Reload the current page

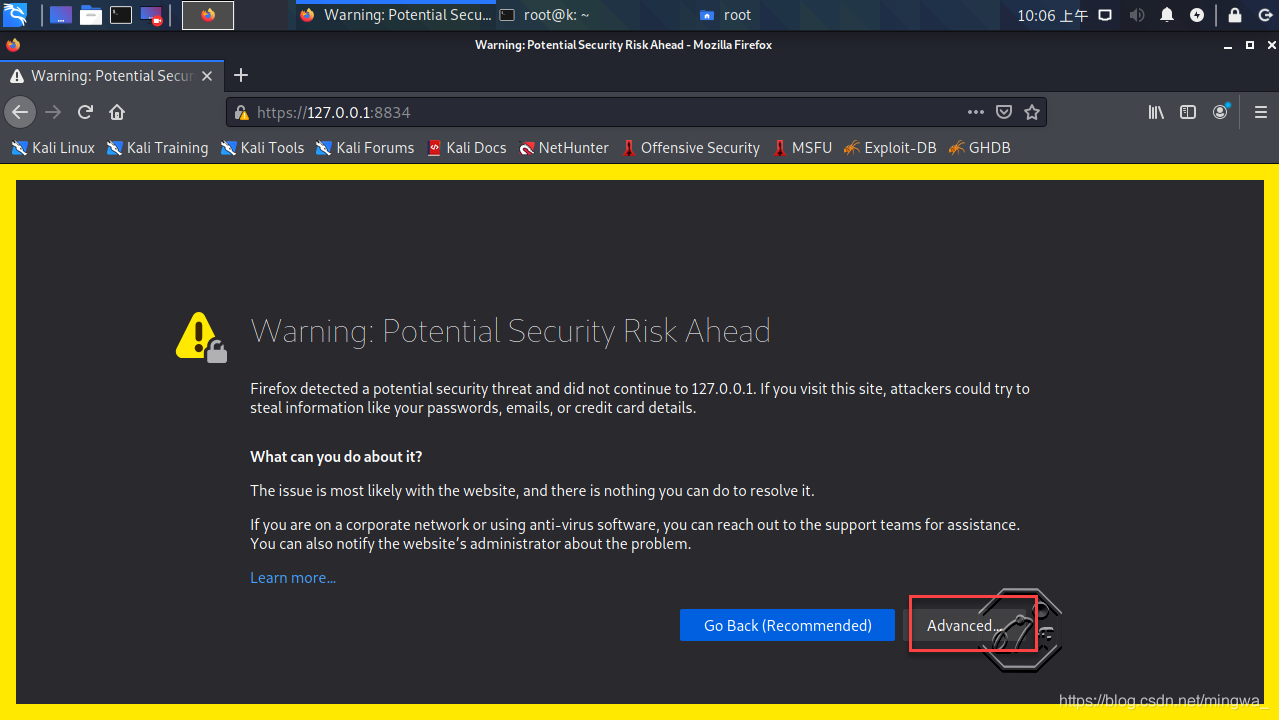click(85, 112)
